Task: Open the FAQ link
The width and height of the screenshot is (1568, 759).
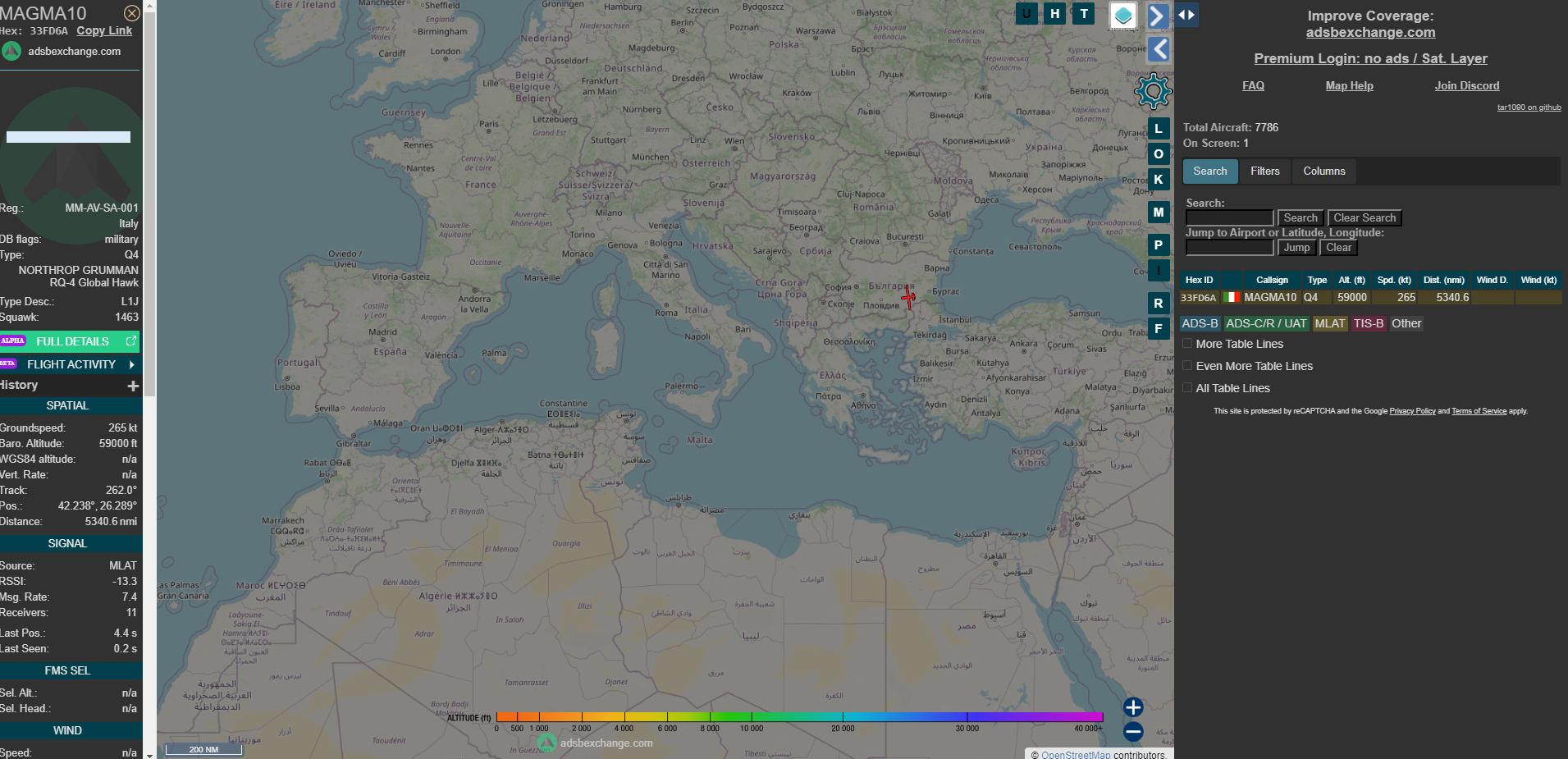Action: (x=1253, y=85)
